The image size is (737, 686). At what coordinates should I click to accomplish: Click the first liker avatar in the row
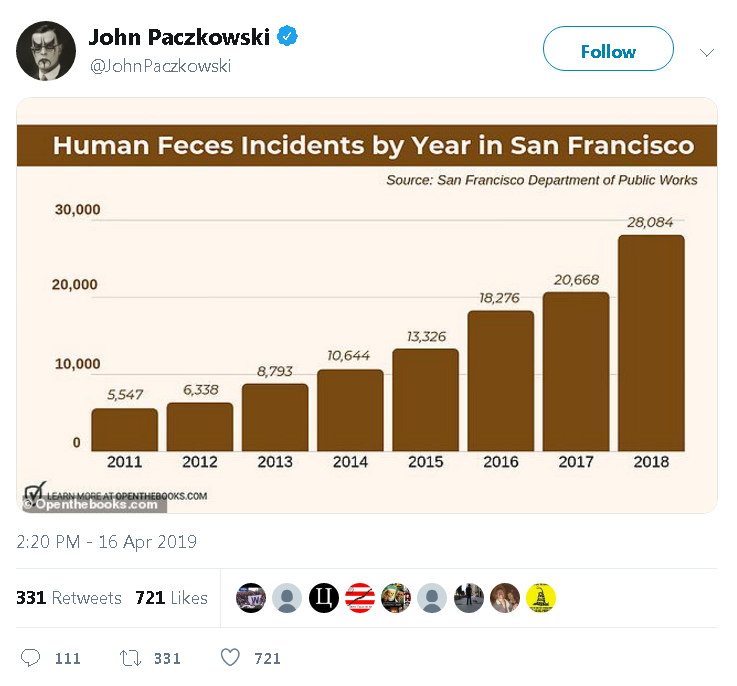click(x=251, y=598)
